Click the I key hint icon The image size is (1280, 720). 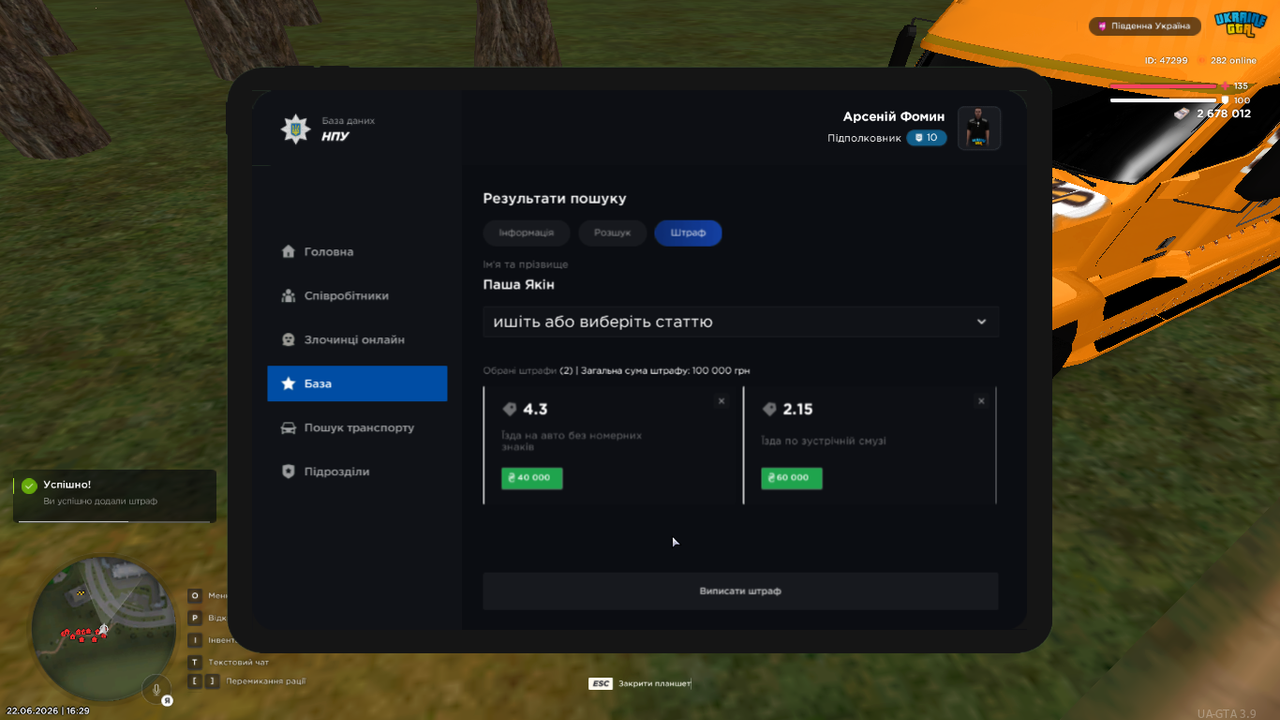click(195, 640)
